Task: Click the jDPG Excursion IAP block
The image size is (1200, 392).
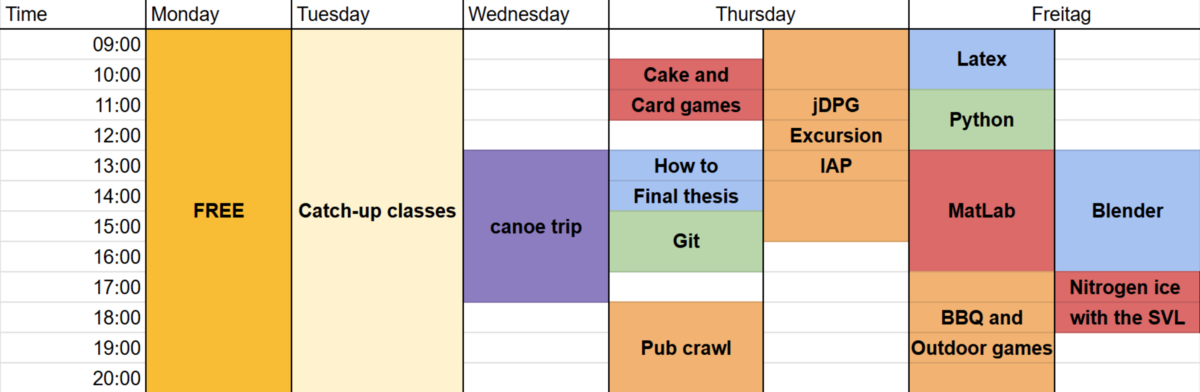Action: tap(836, 135)
